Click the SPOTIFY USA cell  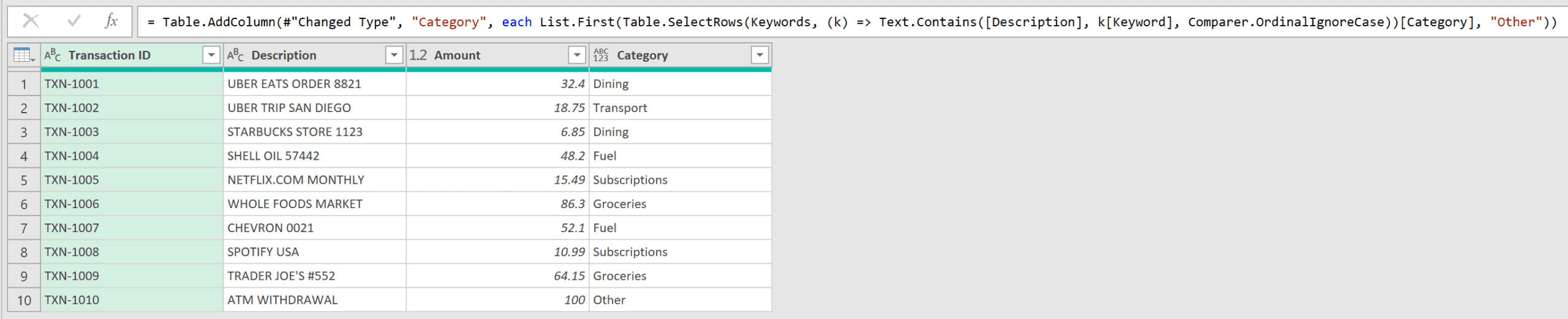pos(315,252)
